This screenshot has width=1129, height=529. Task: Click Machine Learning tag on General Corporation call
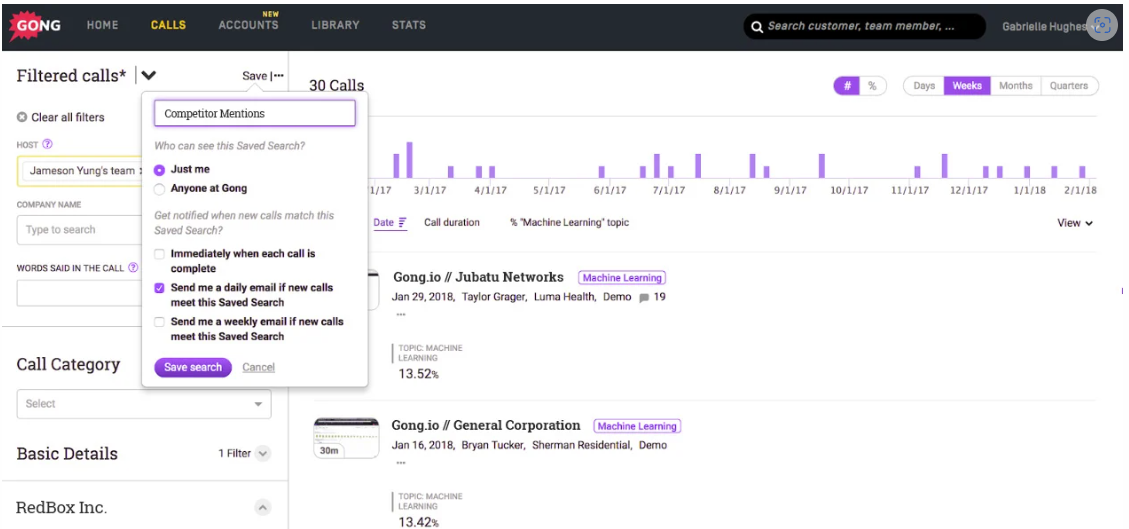(x=637, y=426)
